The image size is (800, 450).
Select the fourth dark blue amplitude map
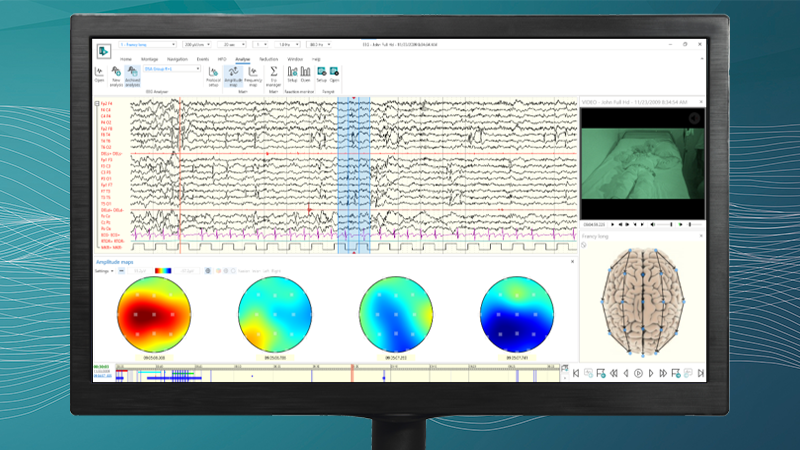tap(517, 314)
